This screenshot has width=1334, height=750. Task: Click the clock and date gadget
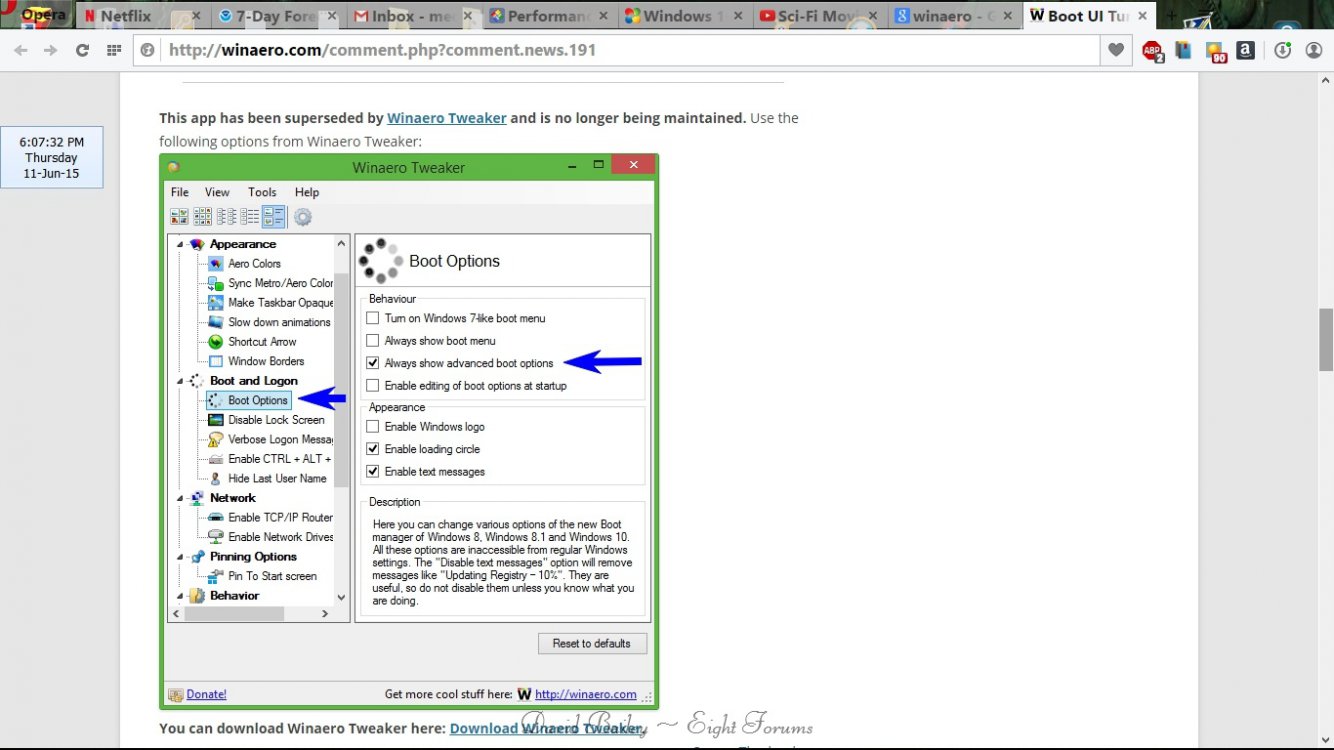tap(52, 158)
